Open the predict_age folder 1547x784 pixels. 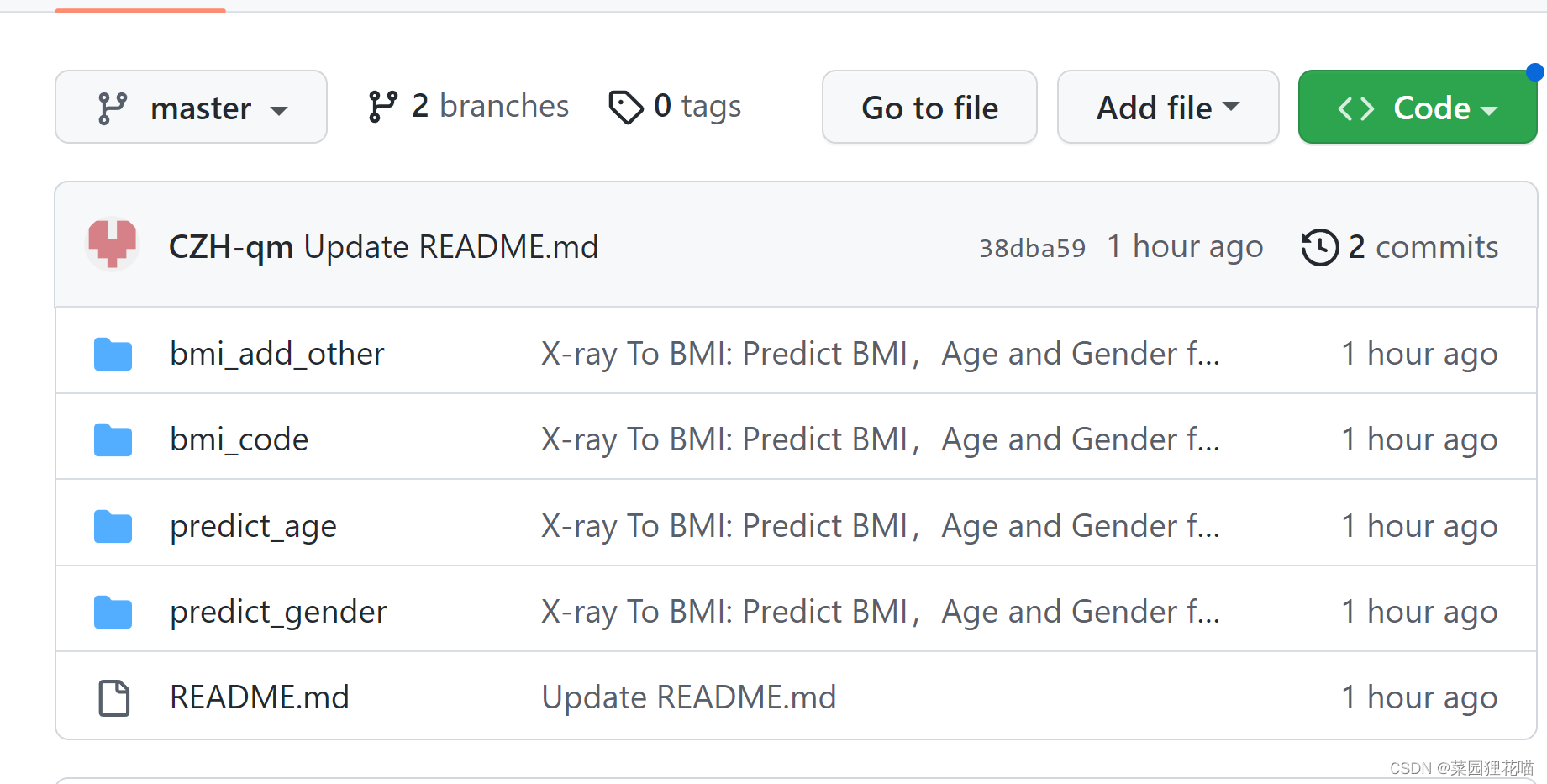(x=253, y=527)
